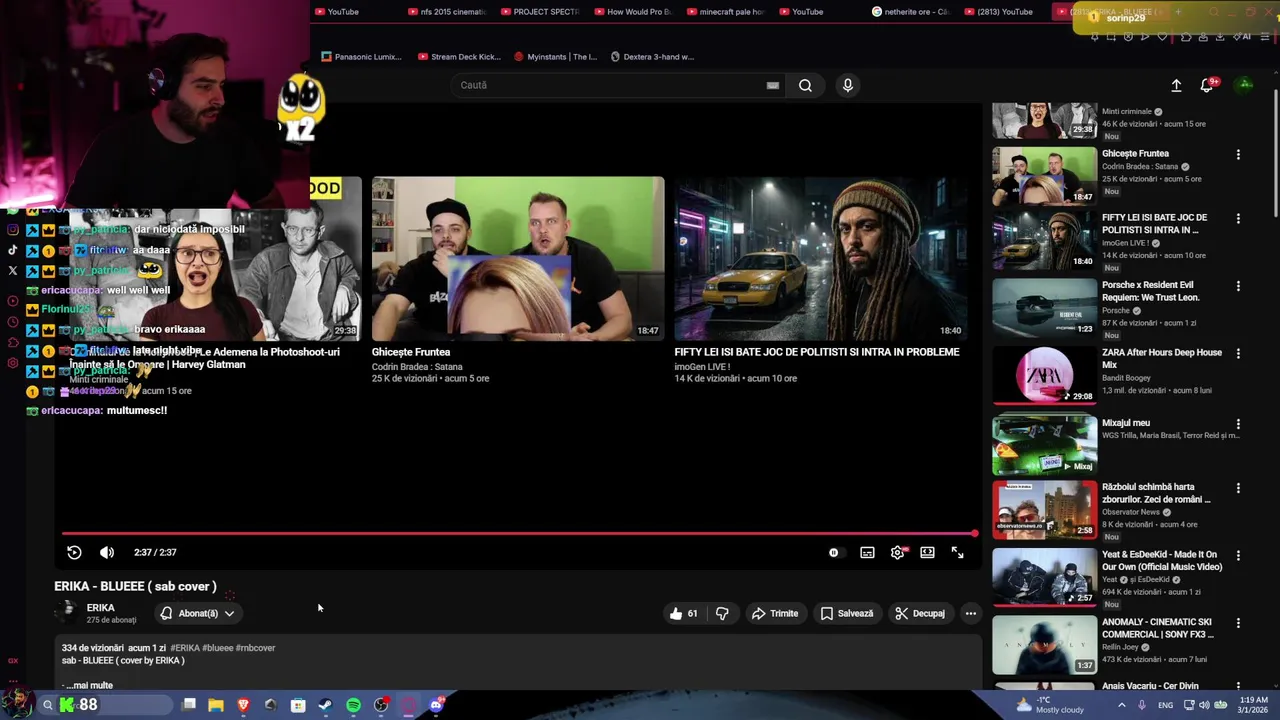Open options for the Porsche x Resident Evil video
The image size is (1280, 720).
(1238, 286)
